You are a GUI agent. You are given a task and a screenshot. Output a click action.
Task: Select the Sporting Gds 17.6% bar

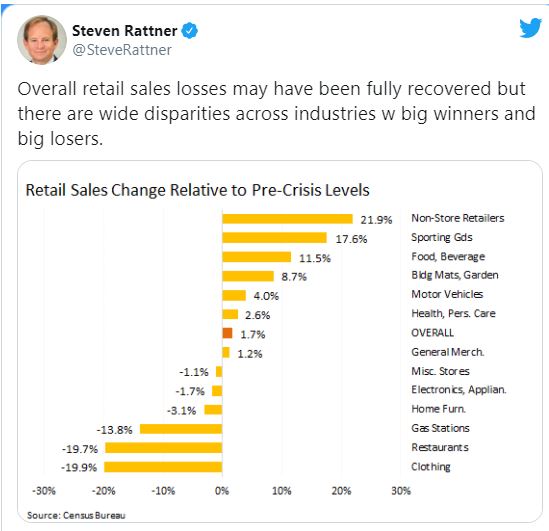pos(274,238)
